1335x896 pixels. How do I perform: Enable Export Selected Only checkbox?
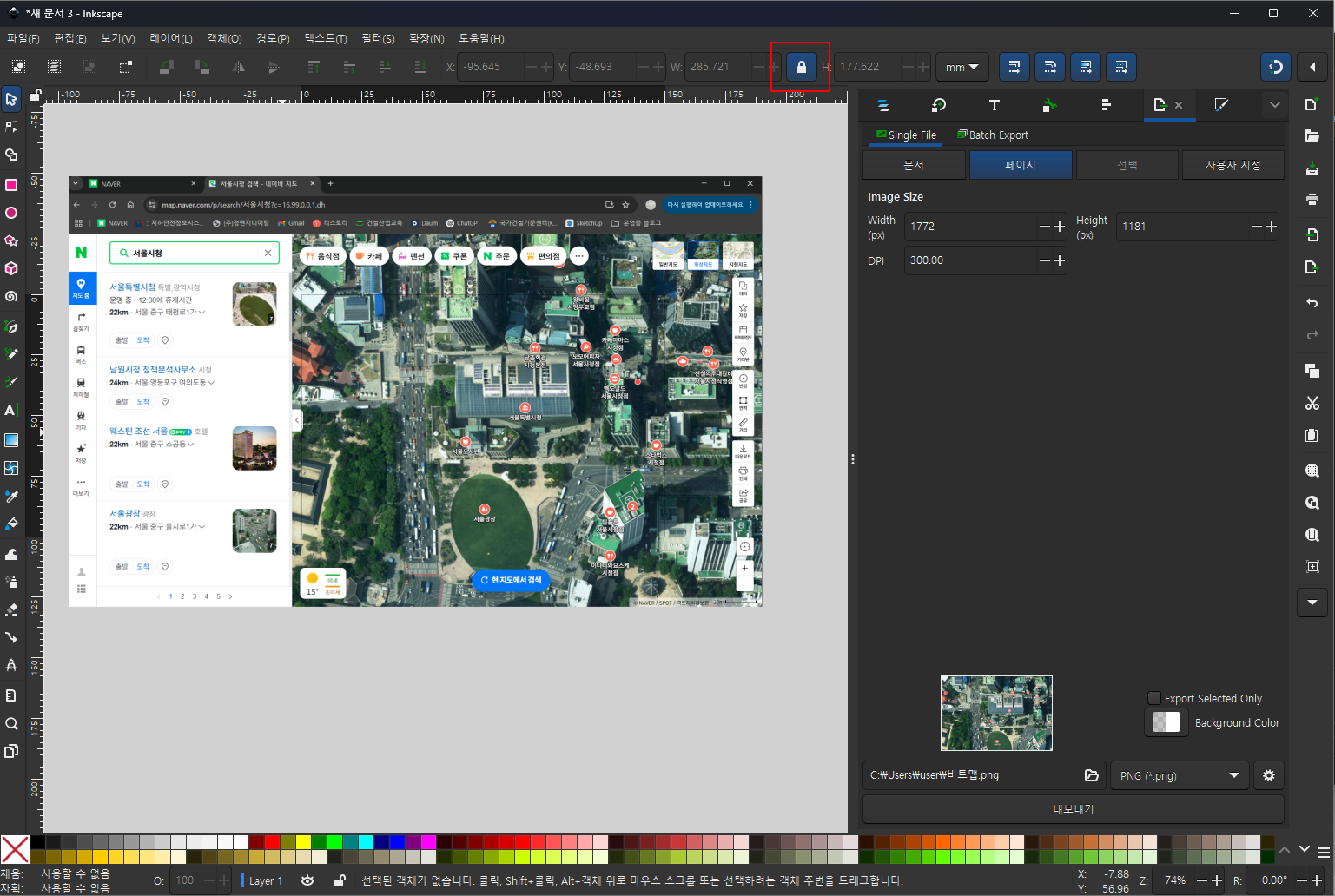pyautogui.click(x=1154, y=698)
